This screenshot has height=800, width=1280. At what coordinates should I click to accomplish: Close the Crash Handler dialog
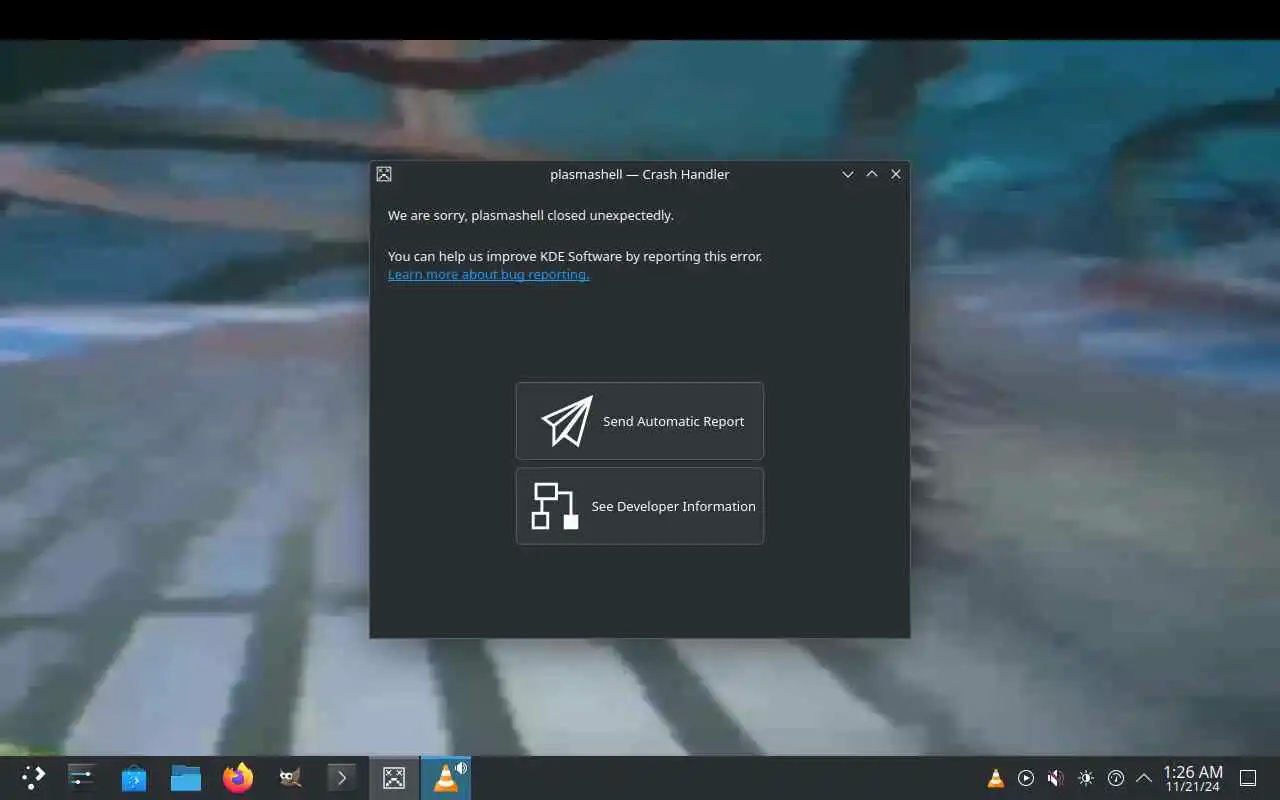[896, 174]
